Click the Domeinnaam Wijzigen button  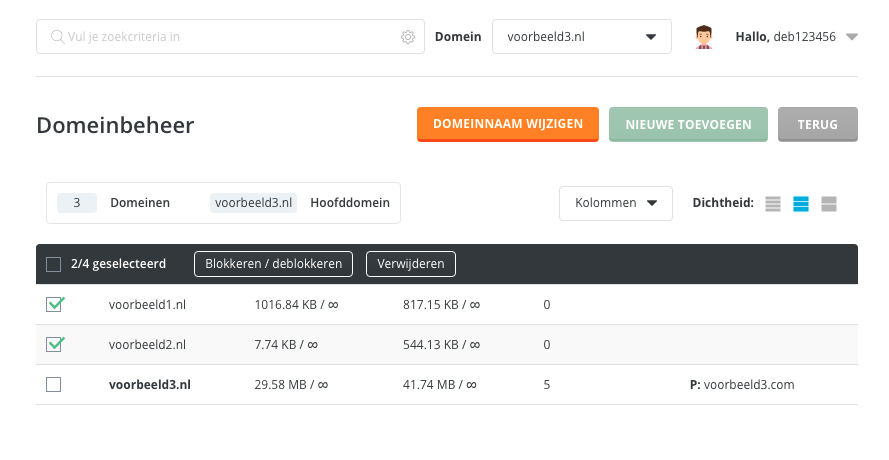pyautogui.click(x=508, y=124)
